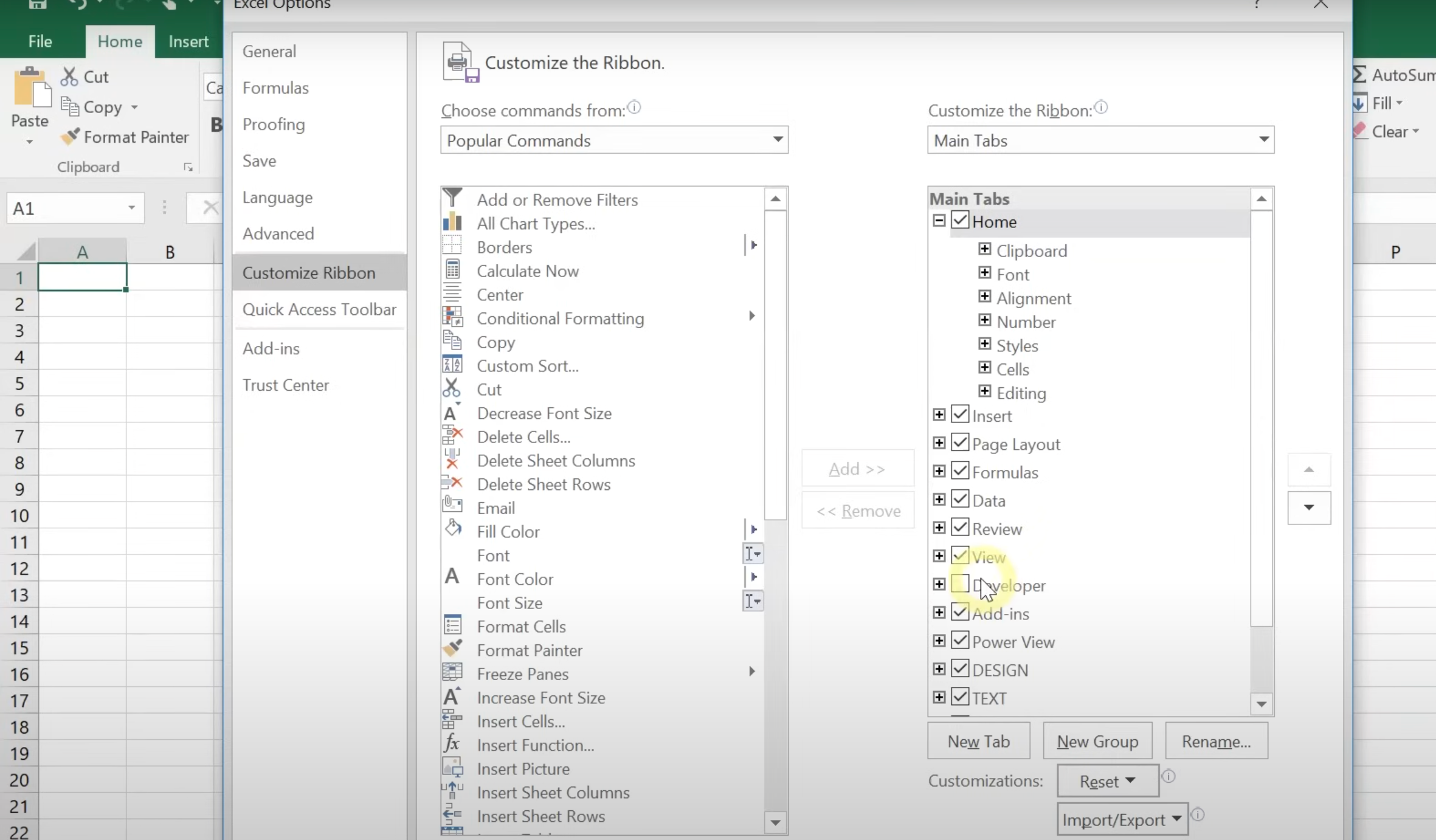Click the Format Painter brush icon in list
Image resolution: width=1436 pixels, height=840 pixels.
coord(452,649)
